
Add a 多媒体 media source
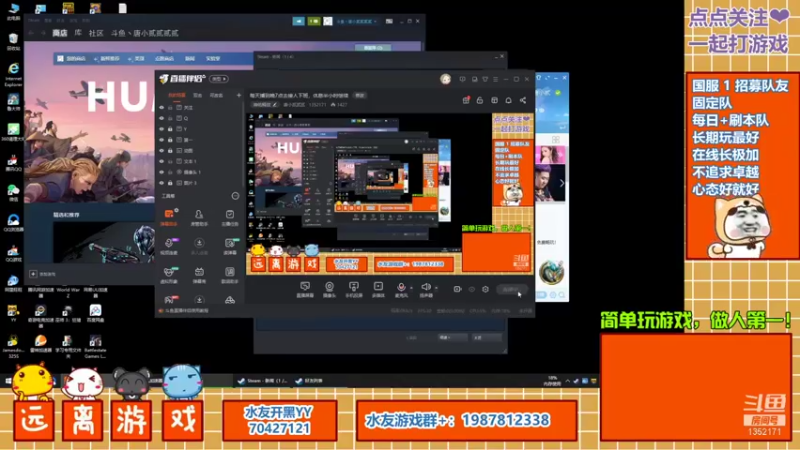tap(378, 289)
